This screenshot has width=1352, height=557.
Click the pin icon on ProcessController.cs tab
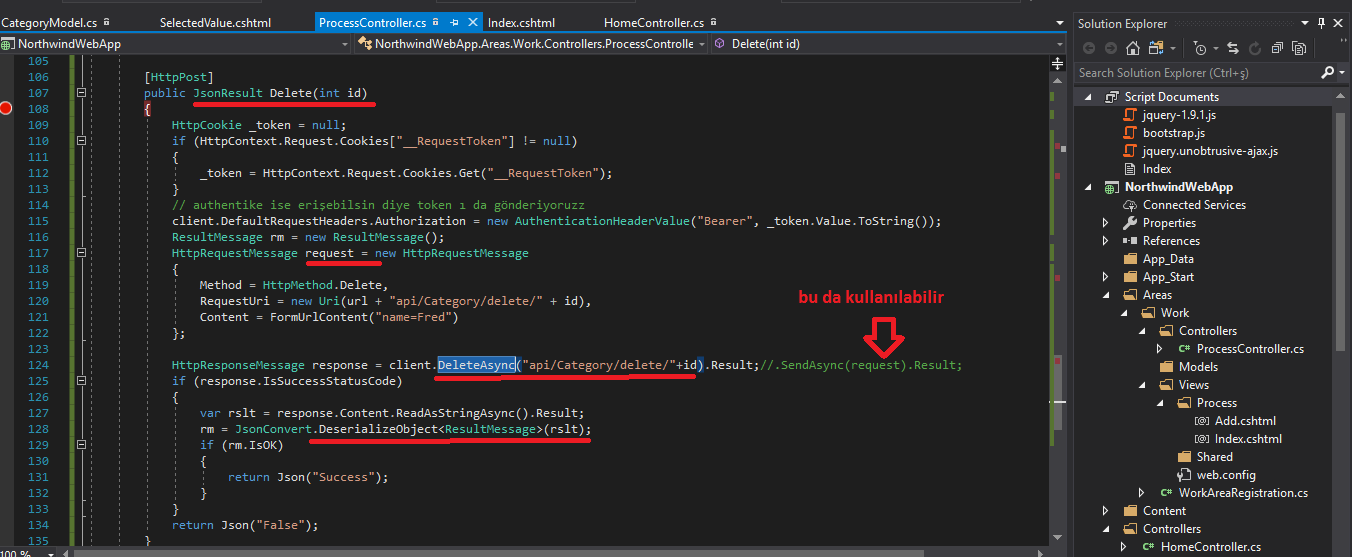454,22
